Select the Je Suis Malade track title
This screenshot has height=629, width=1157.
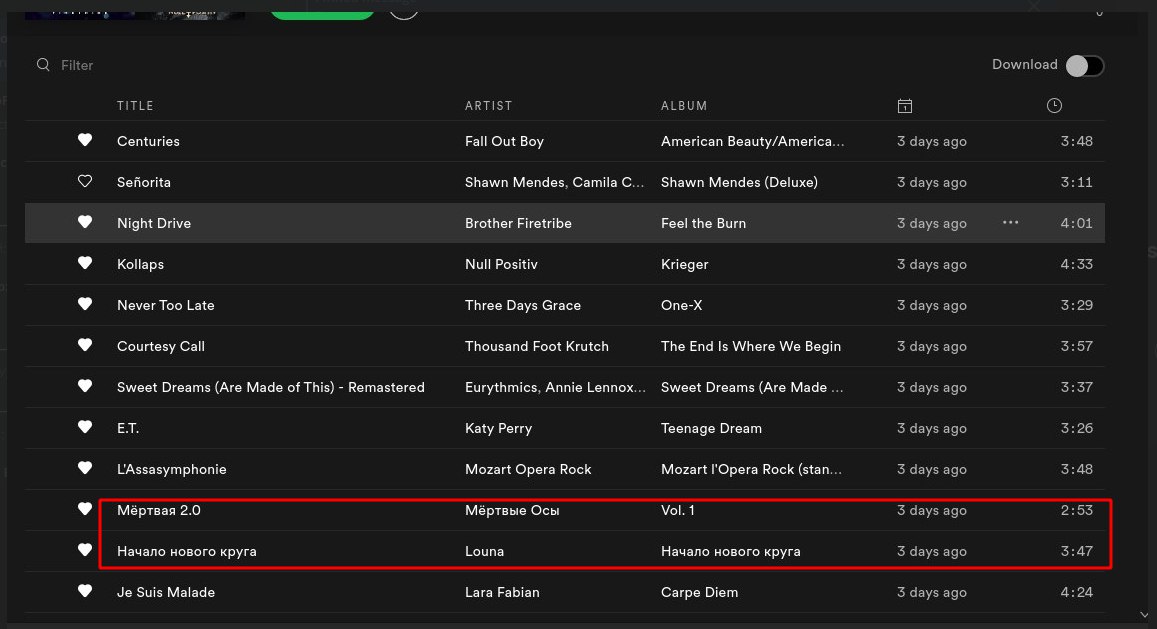pyautogui.click(x=165, y=592)
